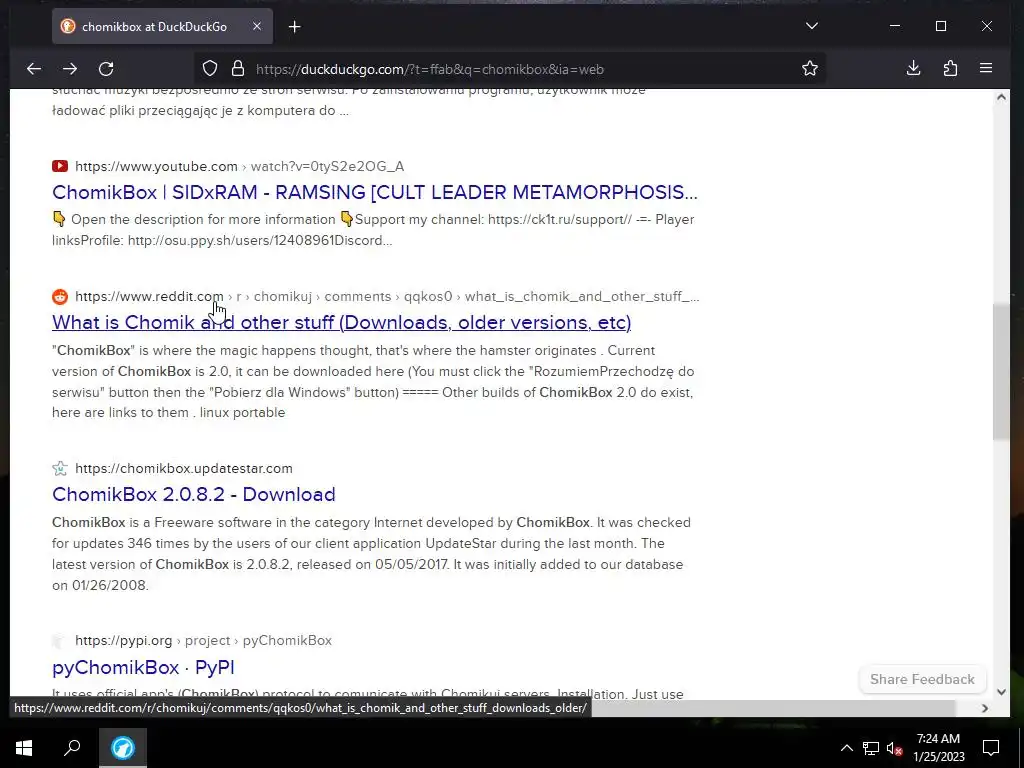Open the notification center icon

tap(991, 748)
